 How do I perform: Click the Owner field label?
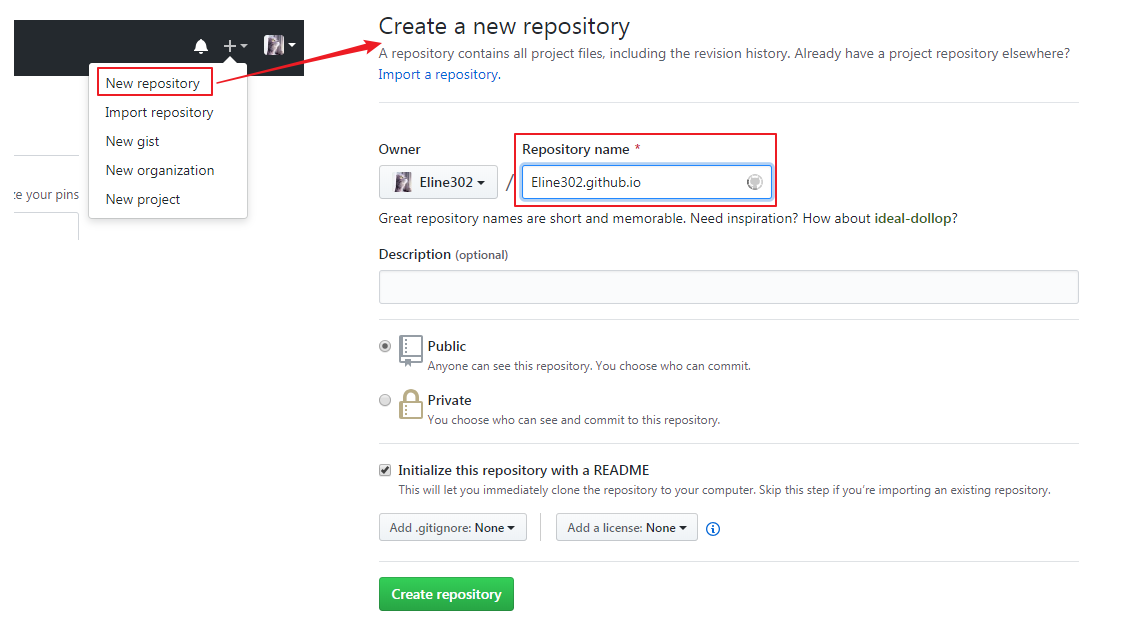(x=399, y=149)
